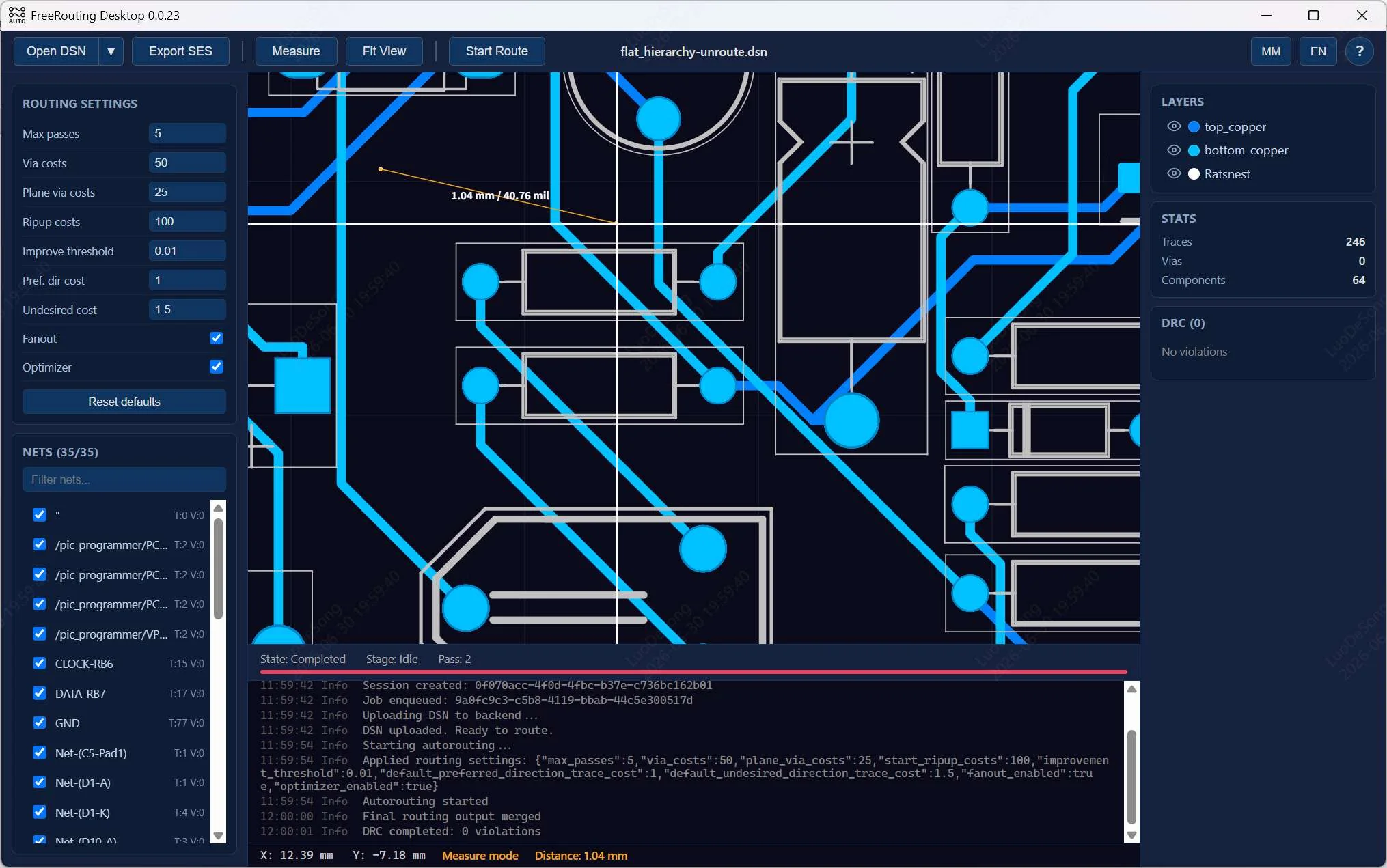Click the top_copper blue color swatch

click(x=1194, y=127)
